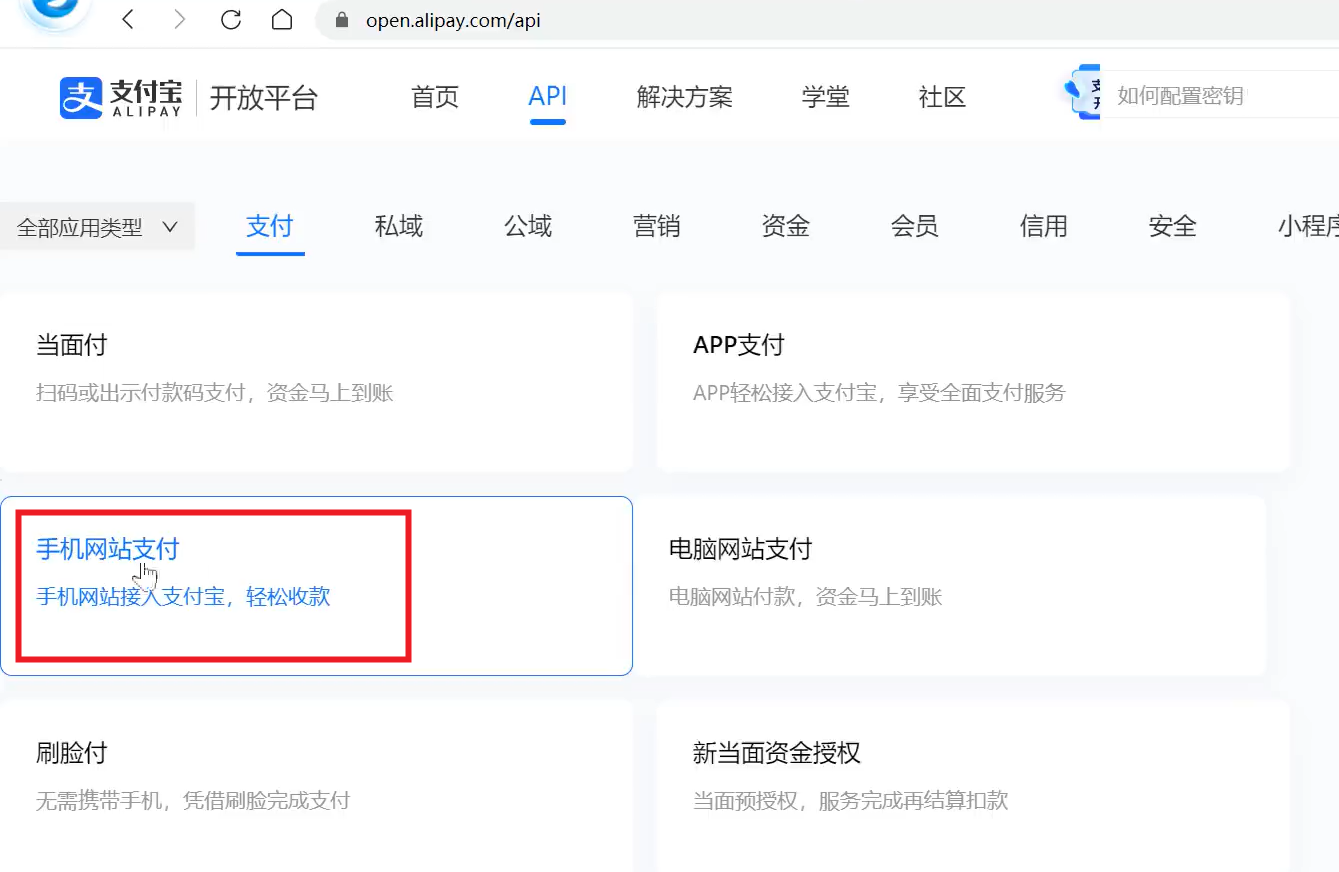
Task: Reload the page with refresh icon
Action: click(x=231, y=19)
